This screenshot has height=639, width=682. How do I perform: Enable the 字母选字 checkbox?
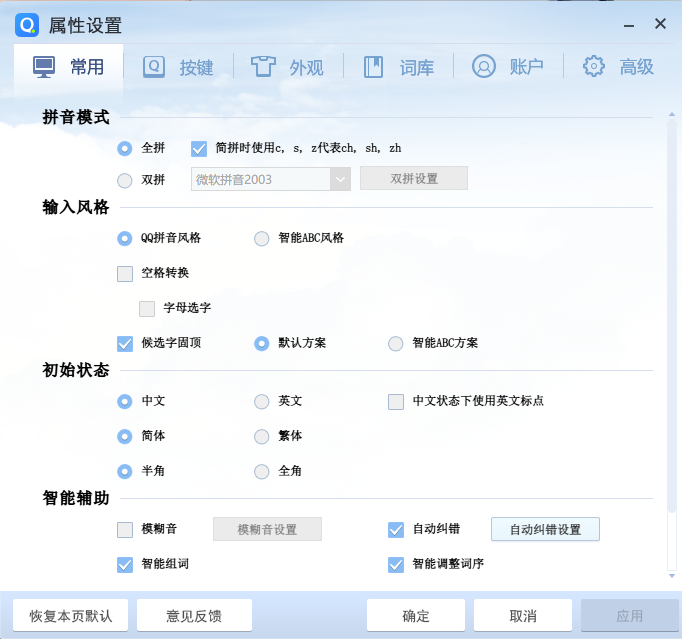pos(147,309)
